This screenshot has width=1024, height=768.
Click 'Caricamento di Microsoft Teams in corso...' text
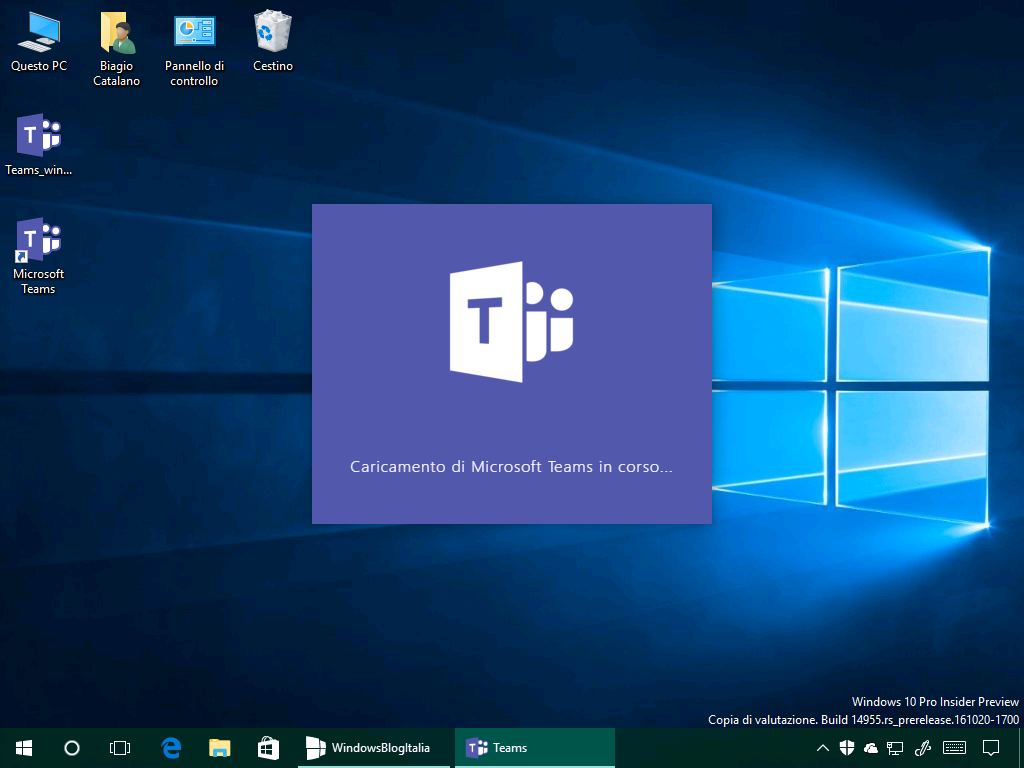click(511, 467)
